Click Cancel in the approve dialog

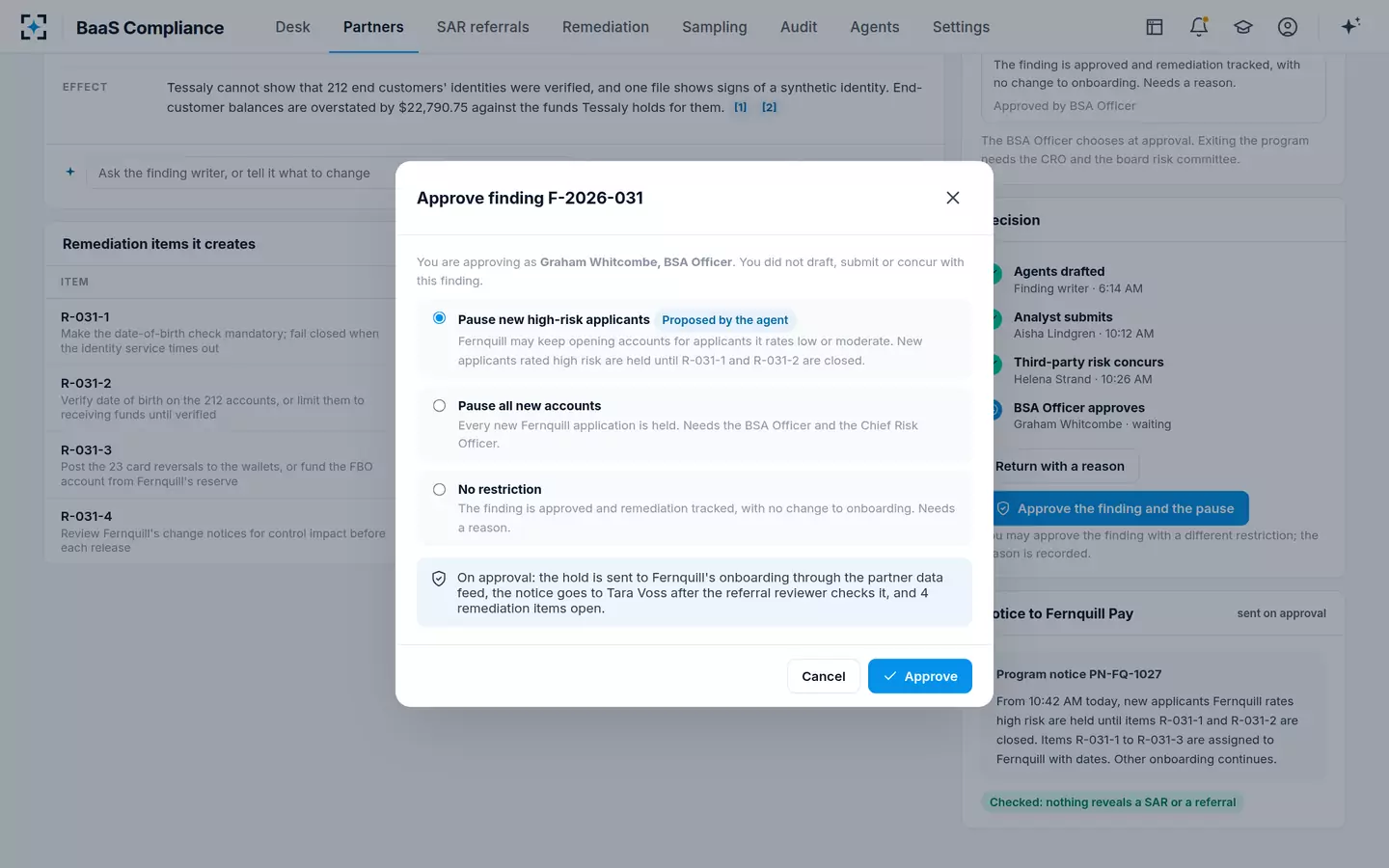click(824, 676)
